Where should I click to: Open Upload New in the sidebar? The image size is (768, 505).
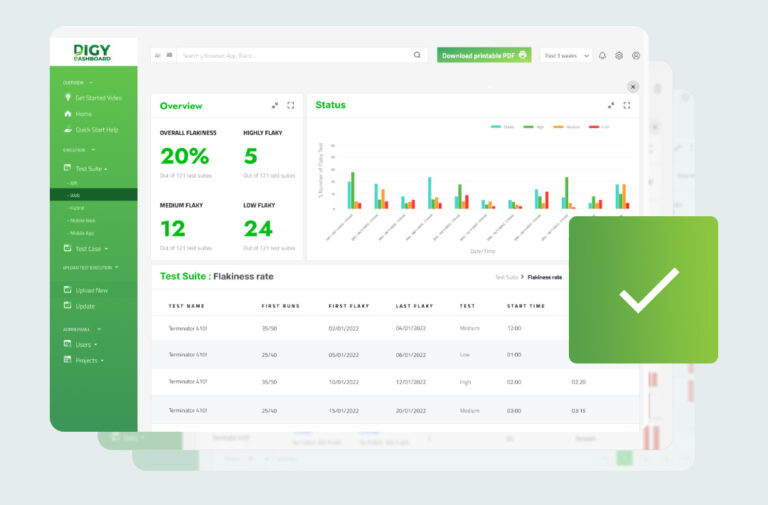(x=91, y=290)
